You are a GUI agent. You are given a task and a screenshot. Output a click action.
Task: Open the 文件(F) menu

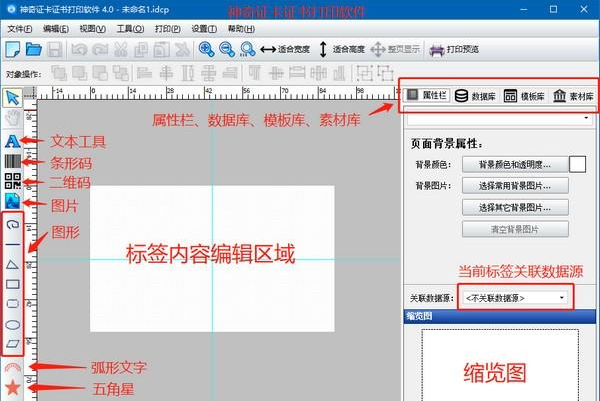pos(20,29)
